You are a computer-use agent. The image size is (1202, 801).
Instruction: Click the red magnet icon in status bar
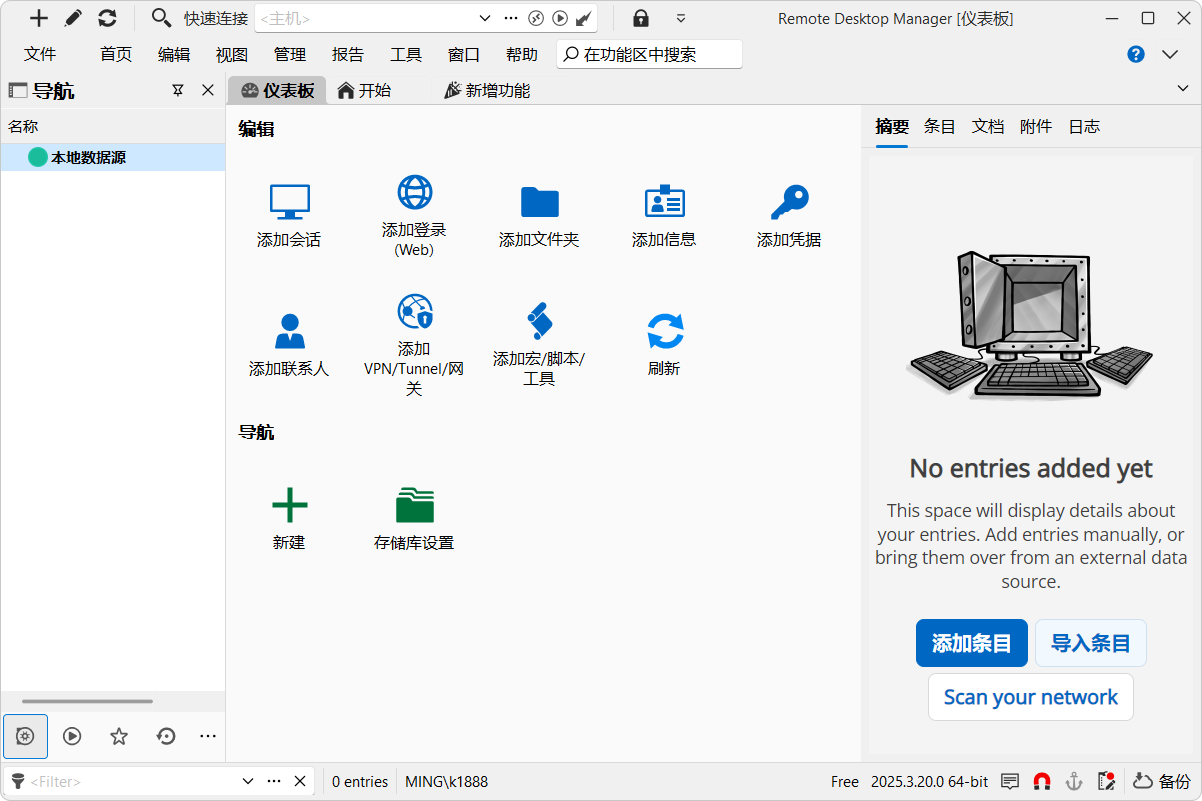tap(1042, 781)
